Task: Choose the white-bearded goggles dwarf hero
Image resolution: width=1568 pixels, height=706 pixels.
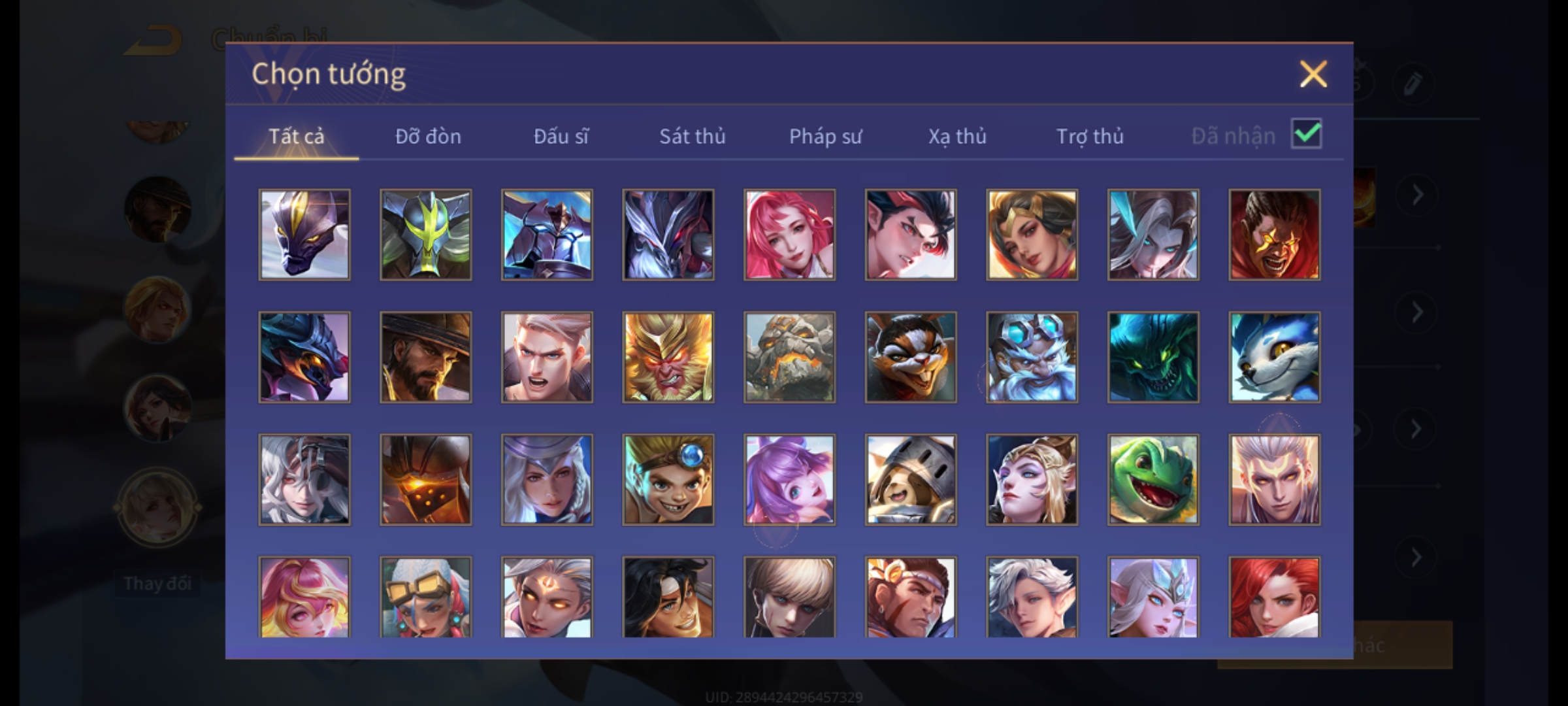Action: [1032, 357]
